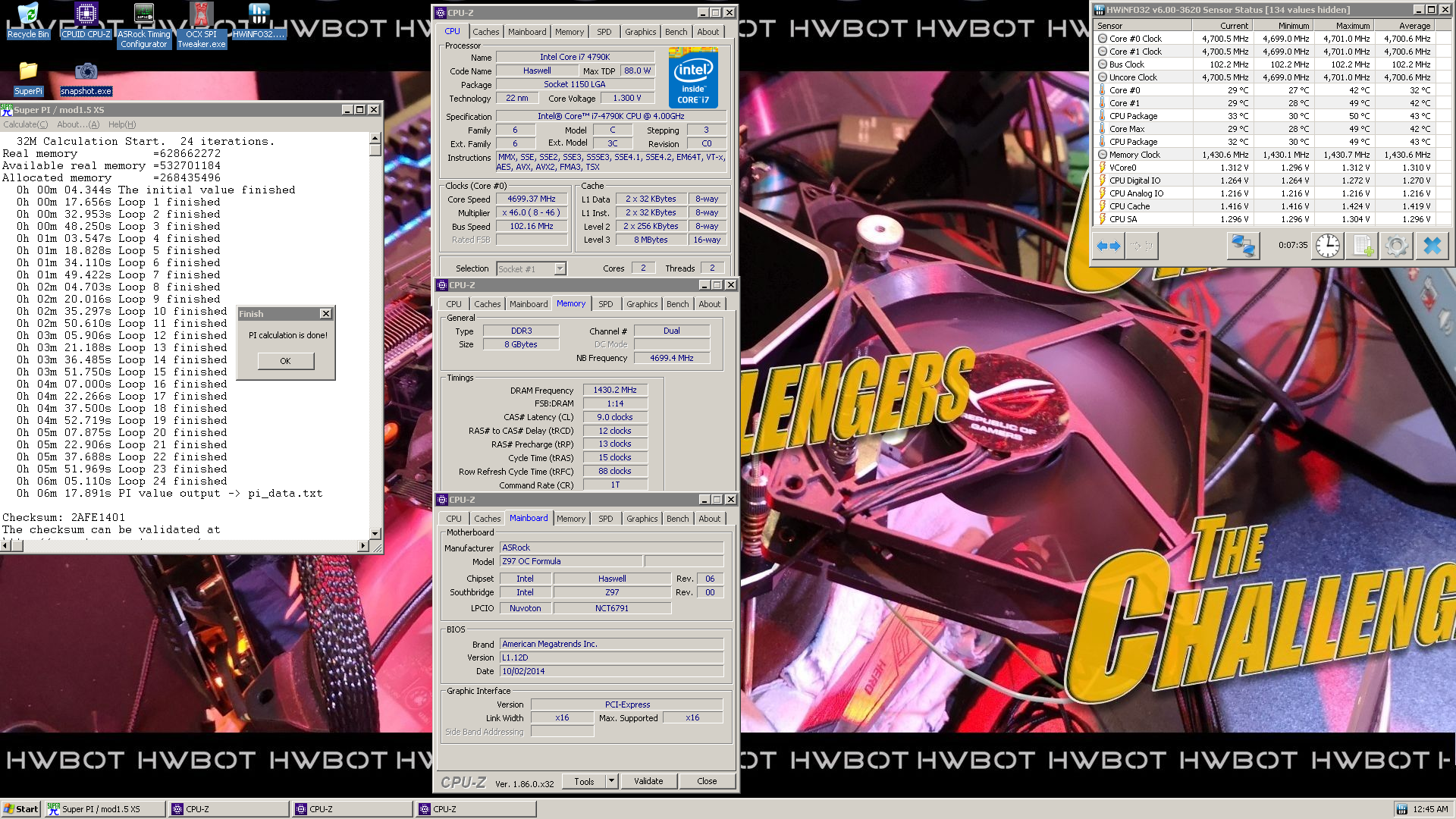
Task: Click Loop 24 finished line
Action: pyautogui.click(x=122, y=482)
